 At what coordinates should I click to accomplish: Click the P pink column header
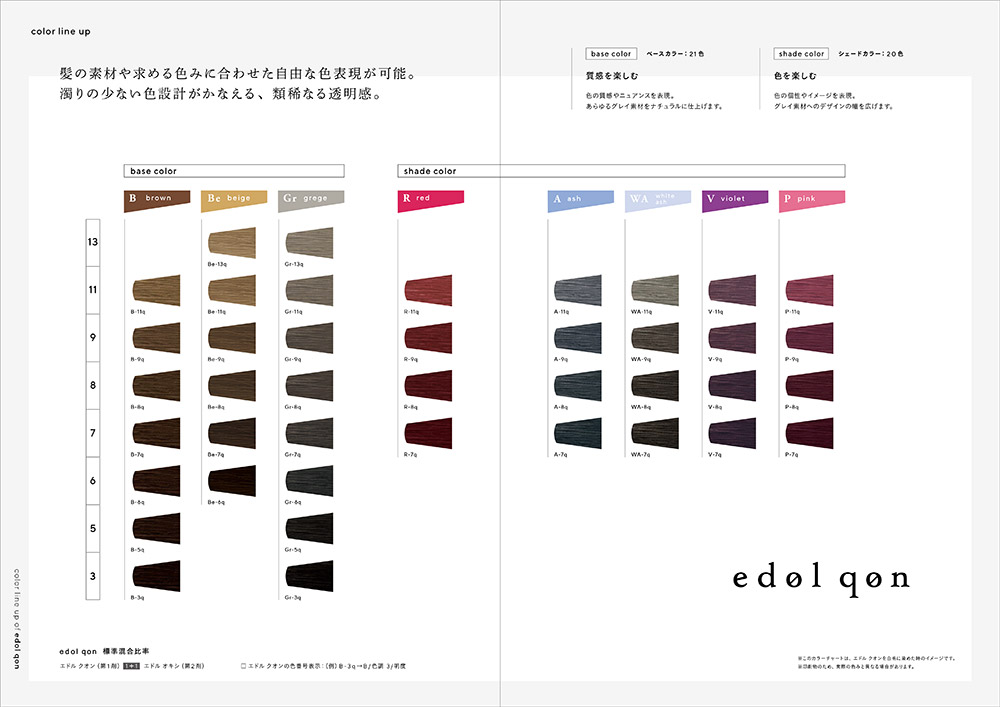click(812, 200)
